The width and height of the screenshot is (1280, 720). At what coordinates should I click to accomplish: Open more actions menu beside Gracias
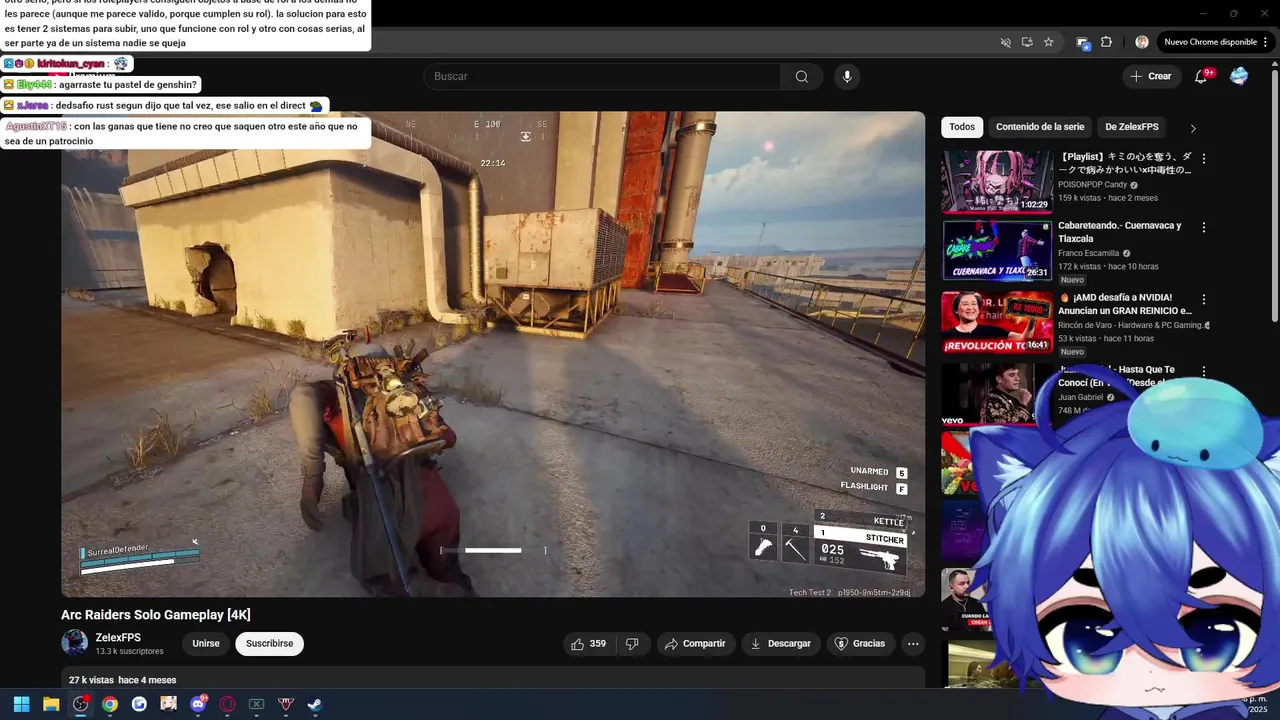pyautogui.click(x=913, y=644)
